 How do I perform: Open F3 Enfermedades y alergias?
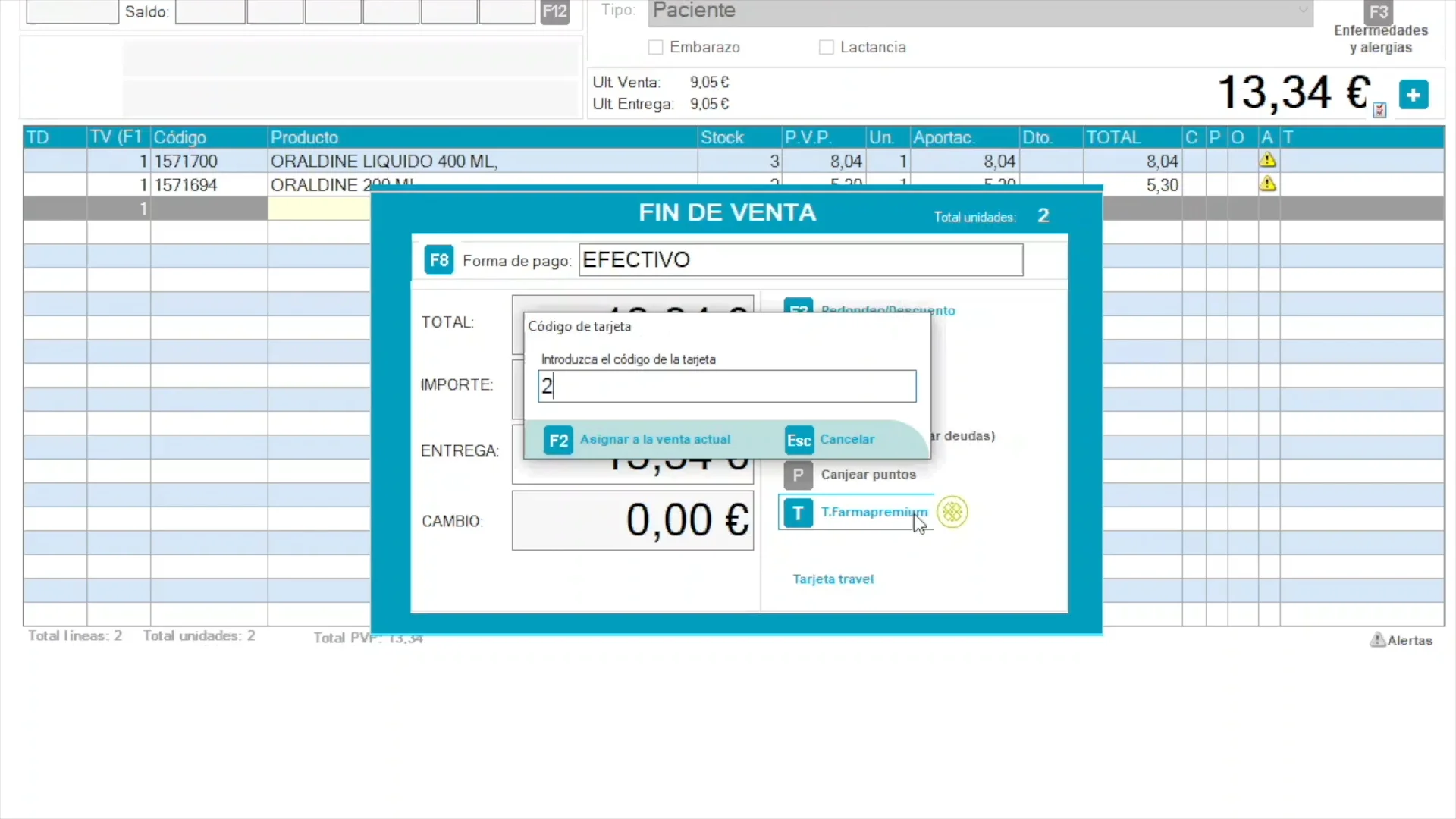pyautogui.click(x=1379, y=13)
